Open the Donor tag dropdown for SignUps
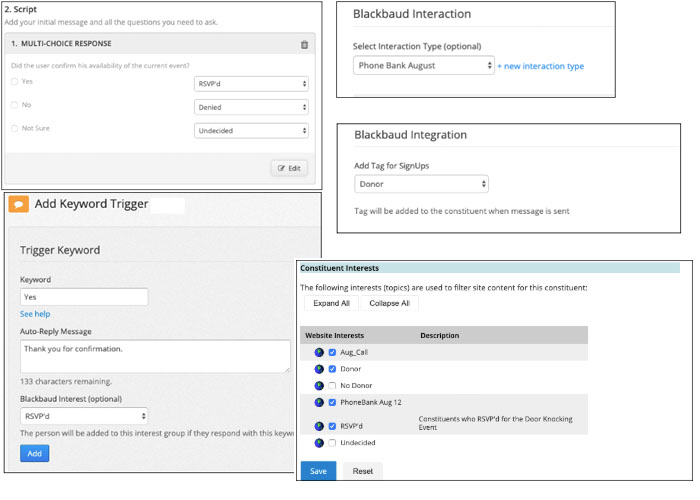The width and height of the screenshot is (700, 500). [421, 184]
